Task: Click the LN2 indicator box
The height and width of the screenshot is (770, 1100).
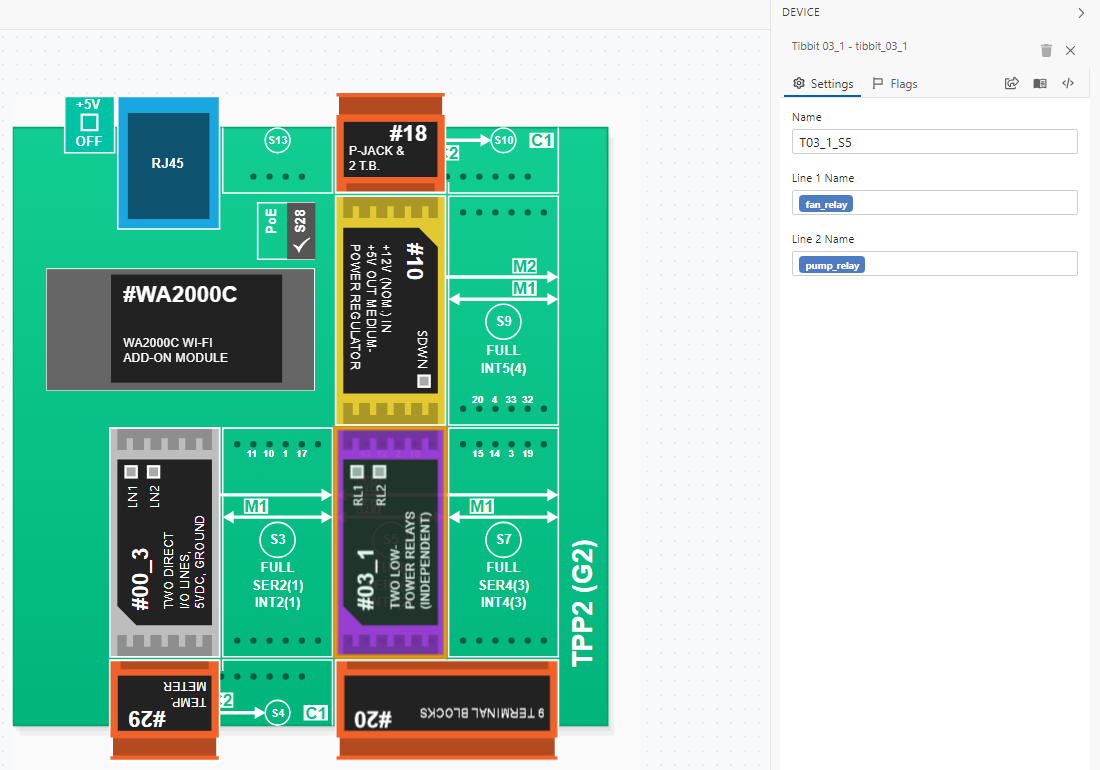Action: (154, 471)
